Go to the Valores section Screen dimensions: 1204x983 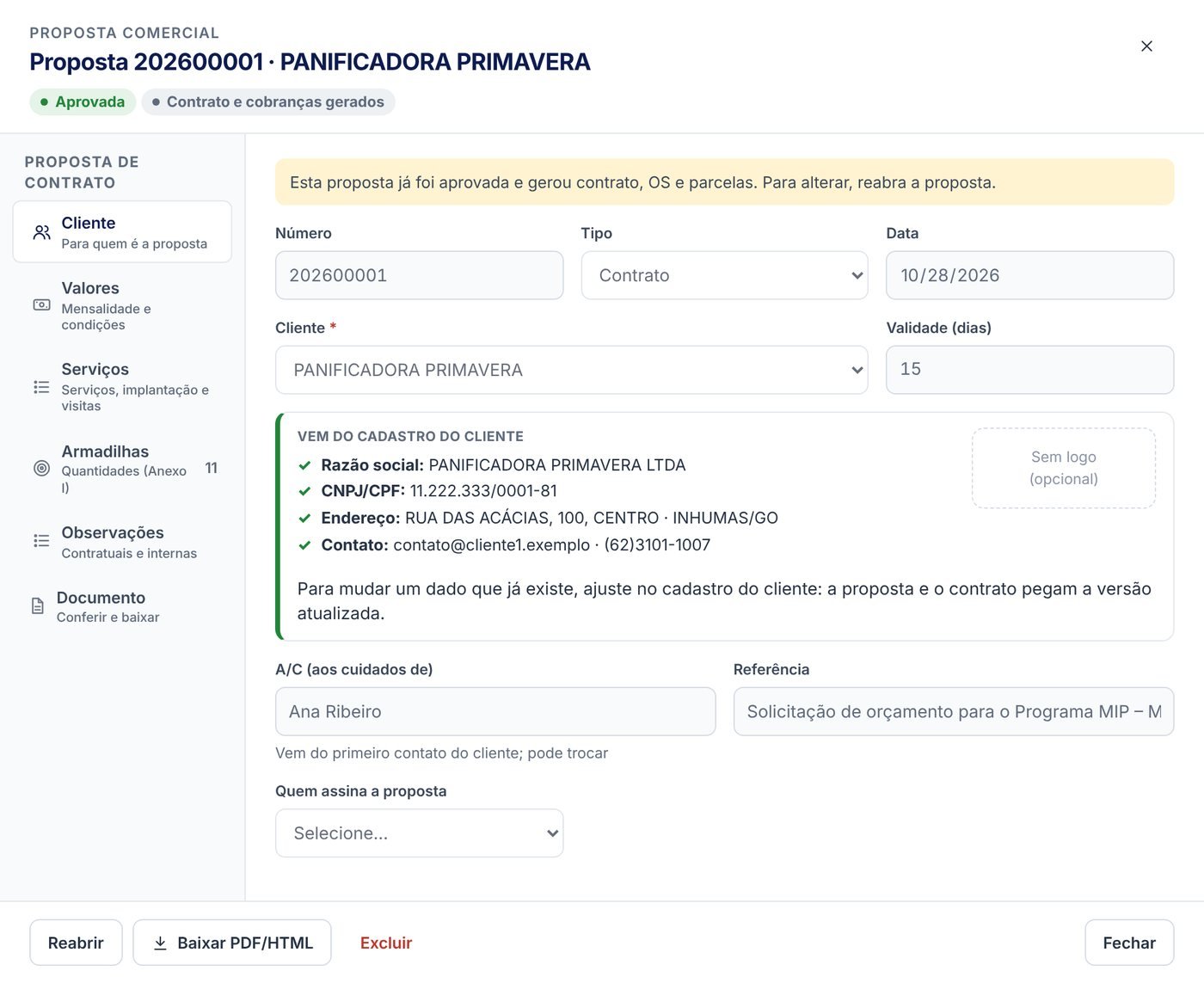click(x=122, y=305)
